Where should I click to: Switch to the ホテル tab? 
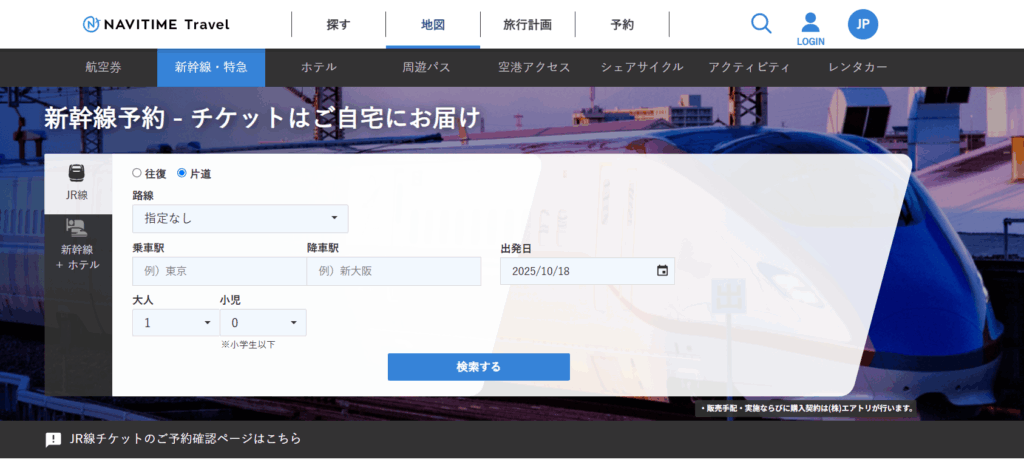click(x=318, y=67)
